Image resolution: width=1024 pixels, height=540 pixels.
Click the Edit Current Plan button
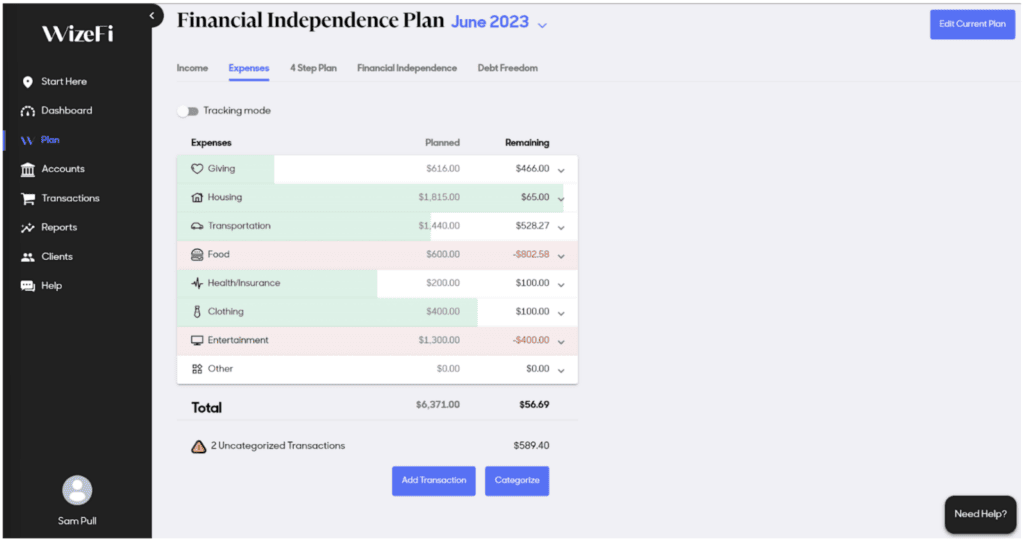972,24
